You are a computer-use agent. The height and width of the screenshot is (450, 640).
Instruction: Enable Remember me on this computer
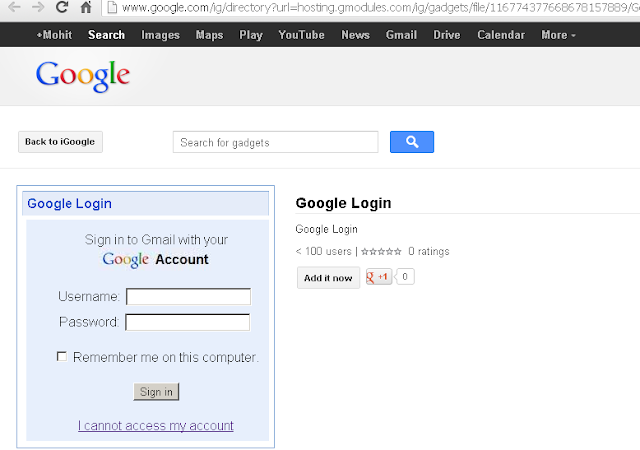tap(62, 357)
